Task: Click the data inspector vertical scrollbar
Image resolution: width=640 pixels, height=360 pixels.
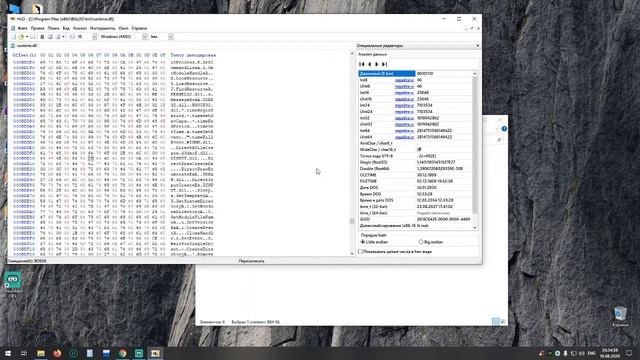Action: pos(475,144)
